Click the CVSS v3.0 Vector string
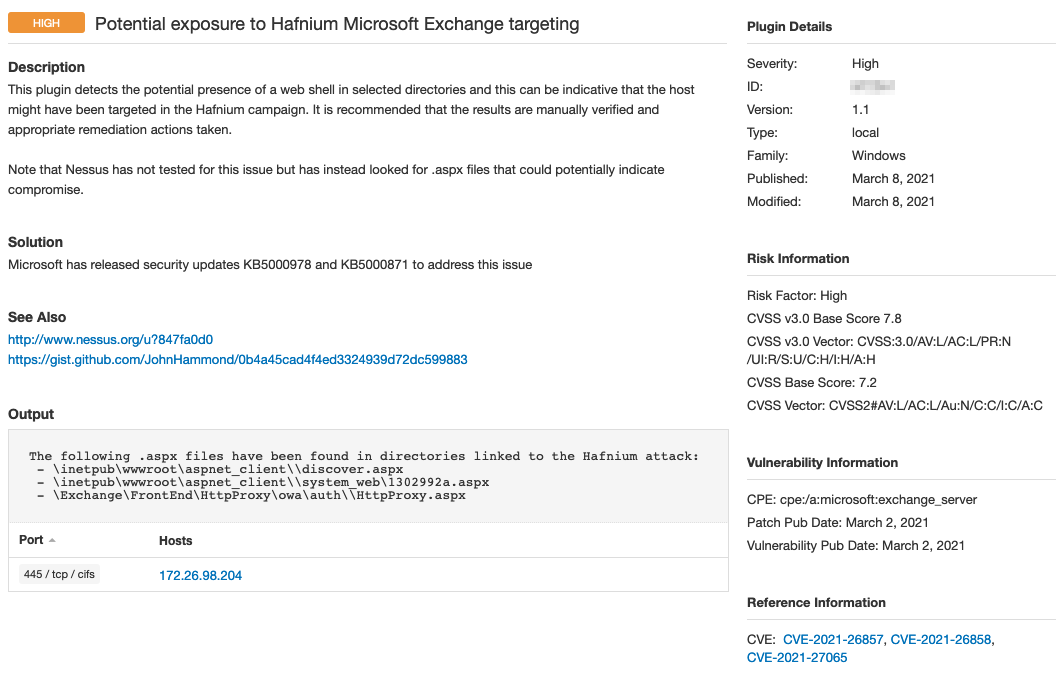This screenshot has width=1056, height=680. [879, 350]
